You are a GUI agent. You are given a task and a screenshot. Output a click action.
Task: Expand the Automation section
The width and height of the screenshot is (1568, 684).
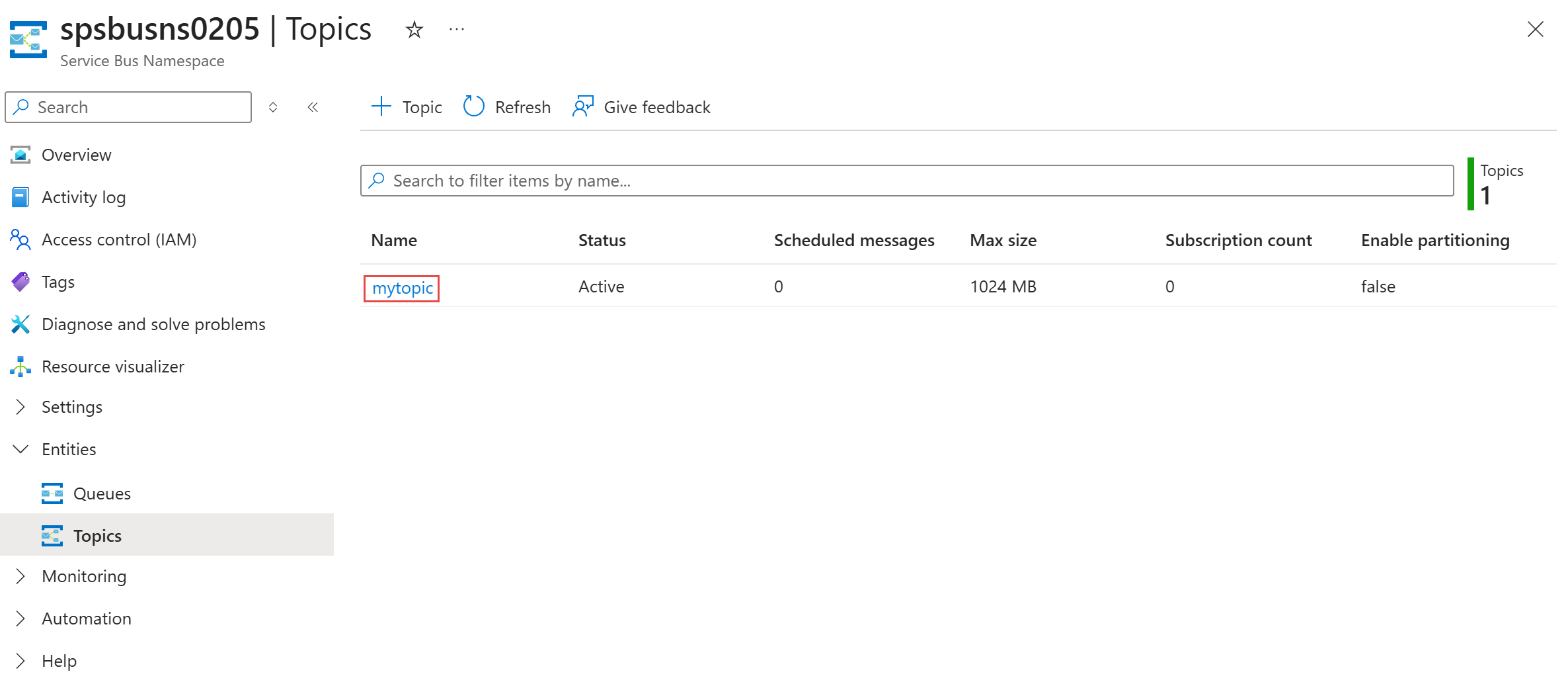coord(87,619)
